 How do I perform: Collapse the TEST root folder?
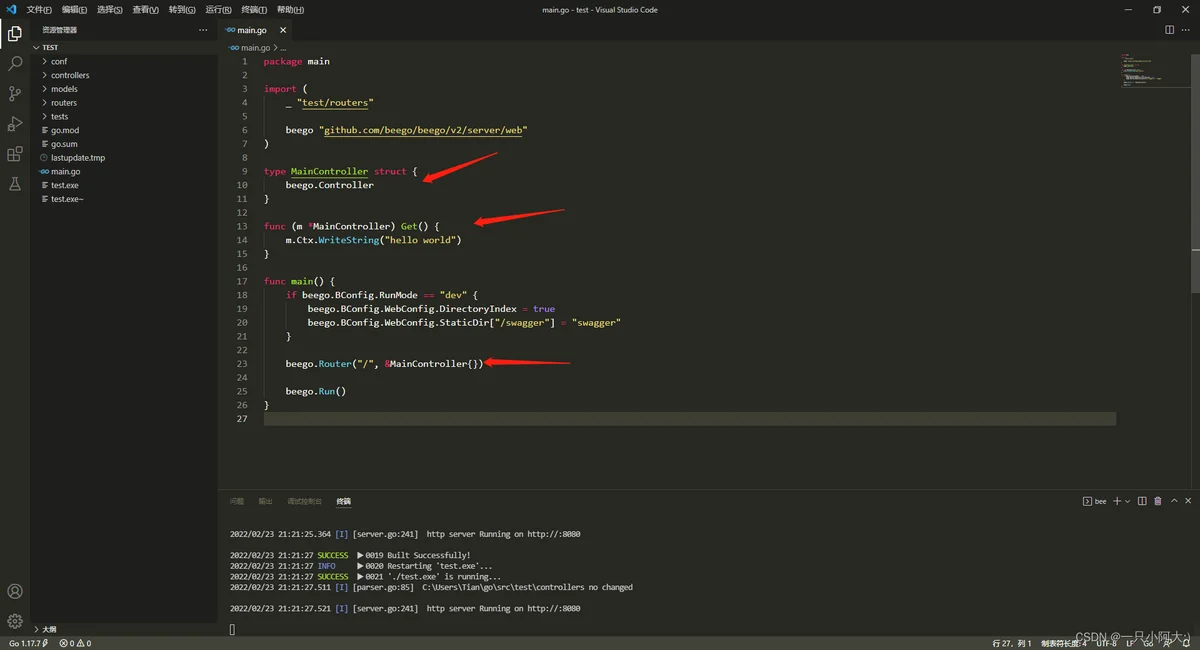click(x=124, y=47)
